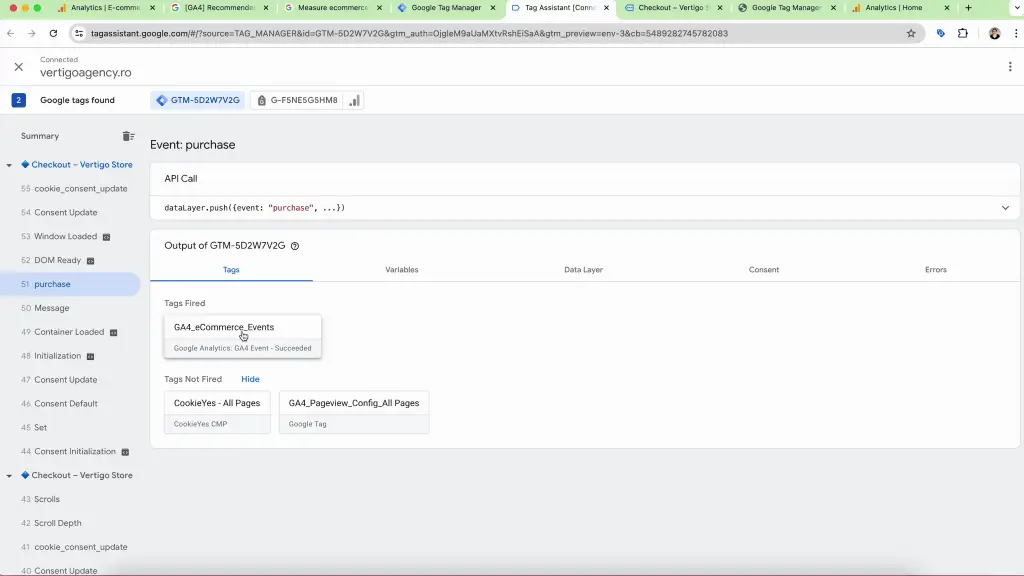Viewport: 1024px width, 576px height.
Task: Collapse the first Checkout – Vertigo Store group
Action: pos(9,165)
